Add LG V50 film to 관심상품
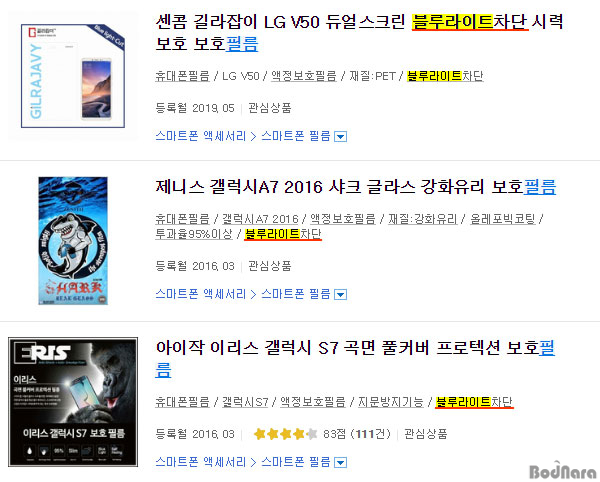The height and width of the screenshot is (482, 600). point(270,108)
